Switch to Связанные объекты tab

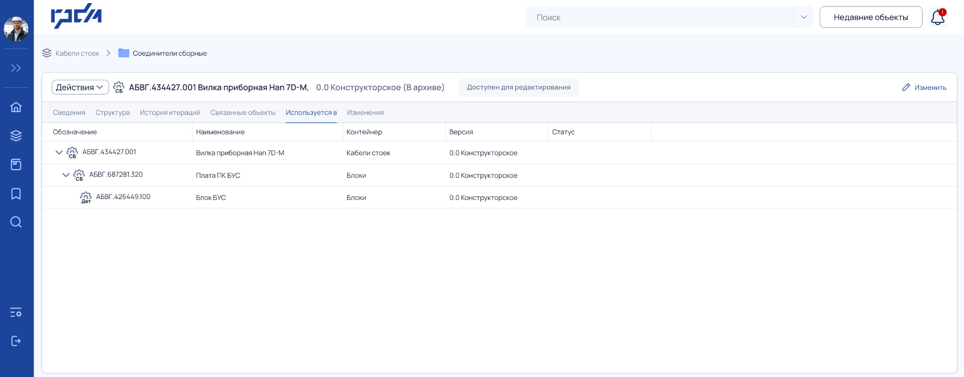click(243, 113)
